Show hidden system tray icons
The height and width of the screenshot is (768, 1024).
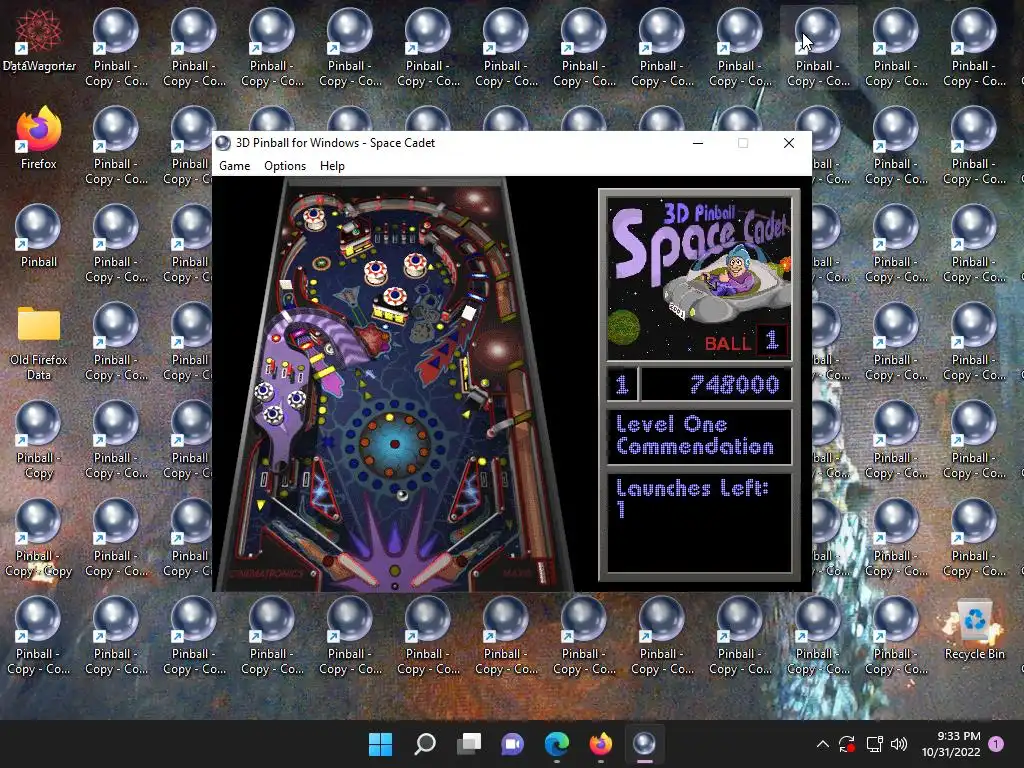tap(823, 744)
